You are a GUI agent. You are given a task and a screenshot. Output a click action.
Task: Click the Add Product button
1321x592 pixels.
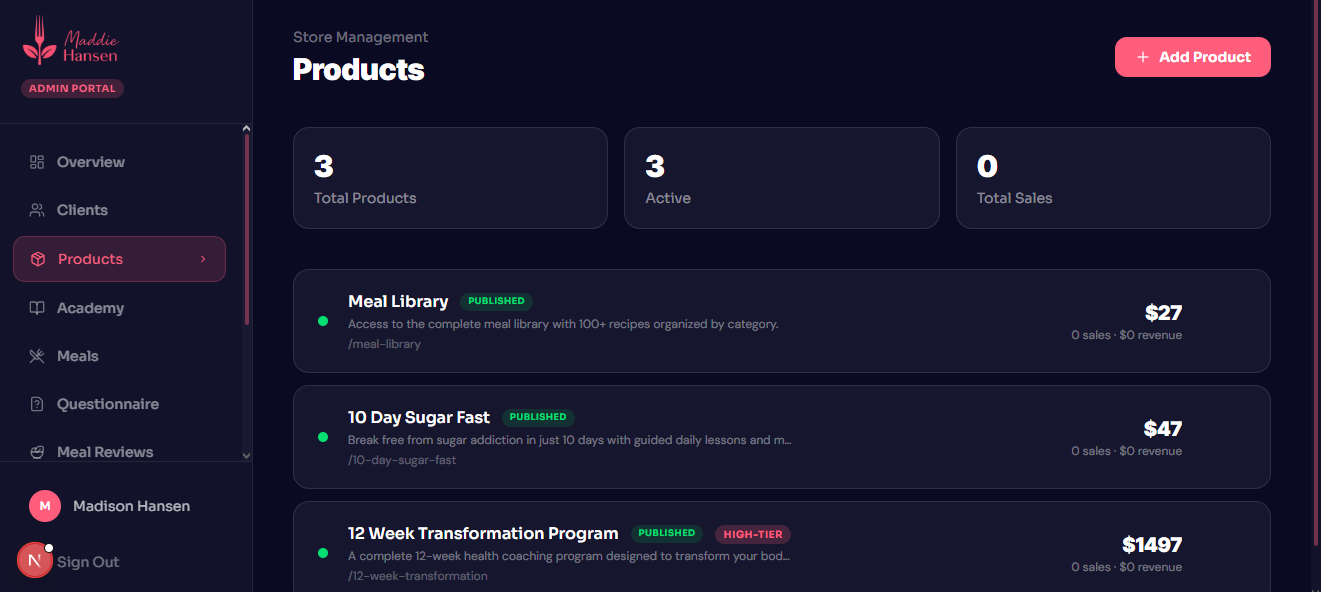click(1193, 57)
